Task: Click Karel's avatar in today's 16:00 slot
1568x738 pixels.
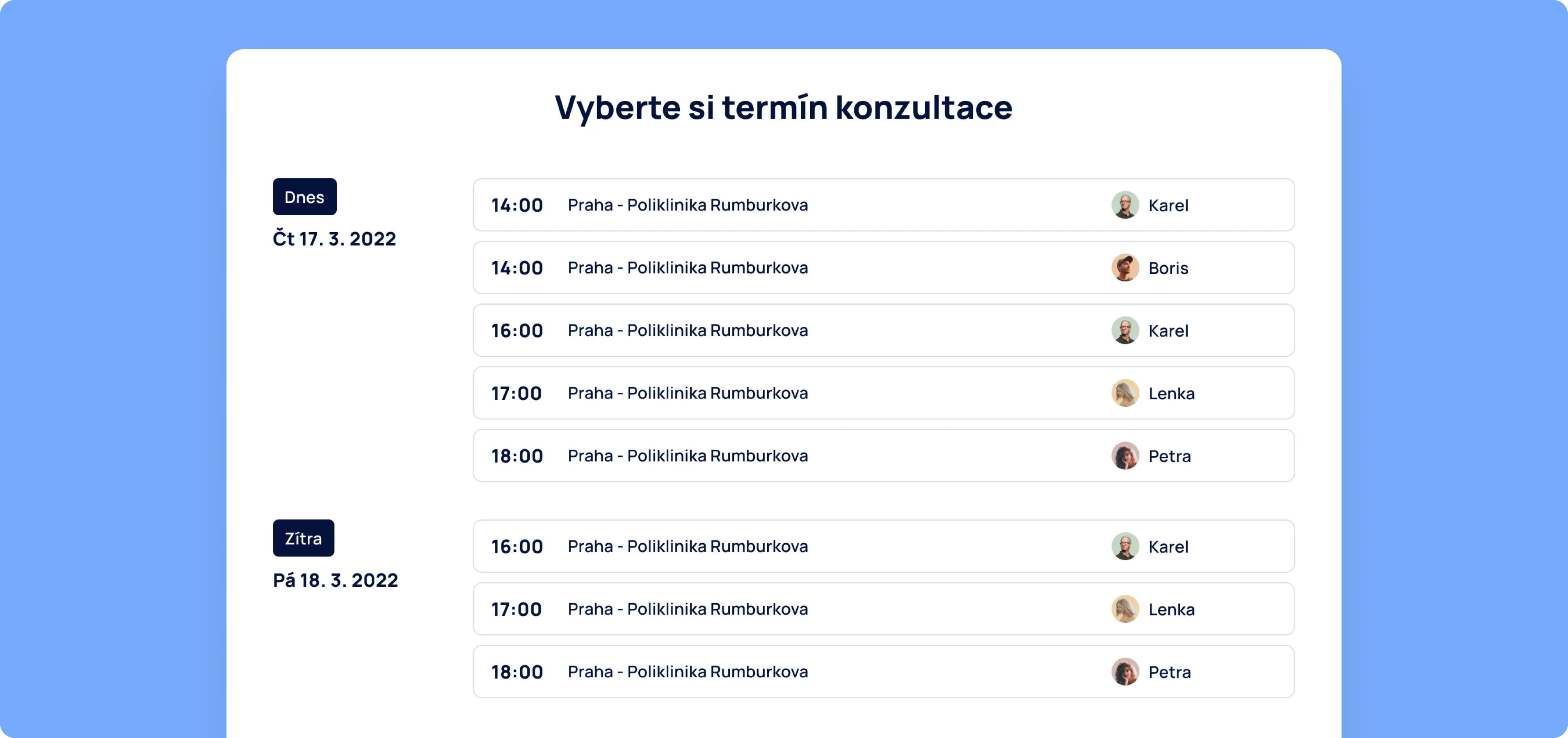Action: [x=1125, y=330]
